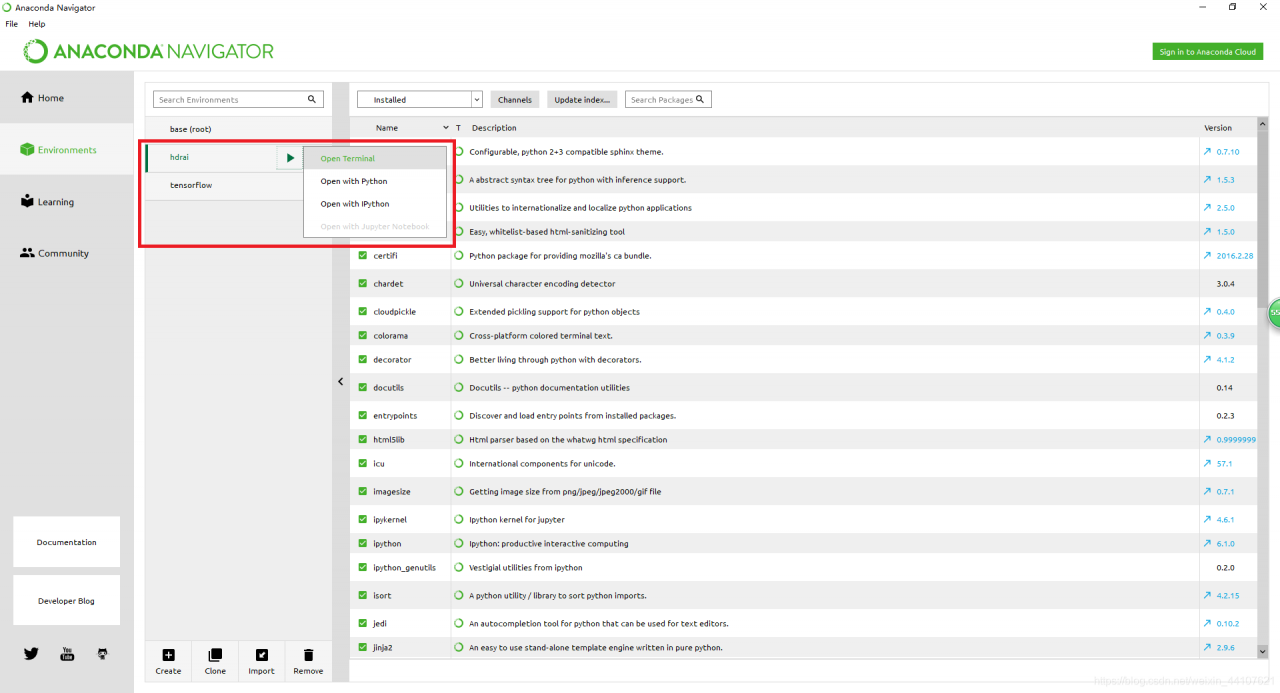Click the Anaconda Navigator logo
Screen dimensions: 1280x693
point(148,51)
